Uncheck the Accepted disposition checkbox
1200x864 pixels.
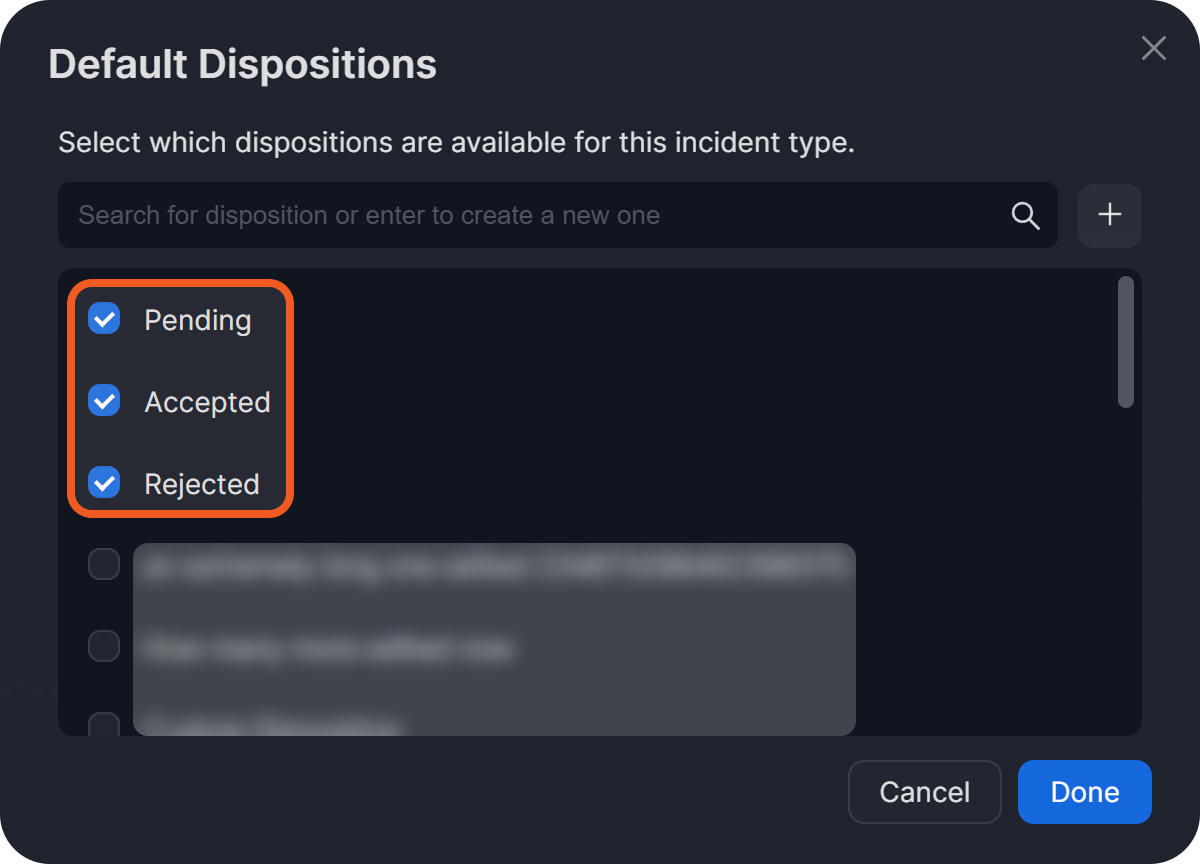pos(104,402)
